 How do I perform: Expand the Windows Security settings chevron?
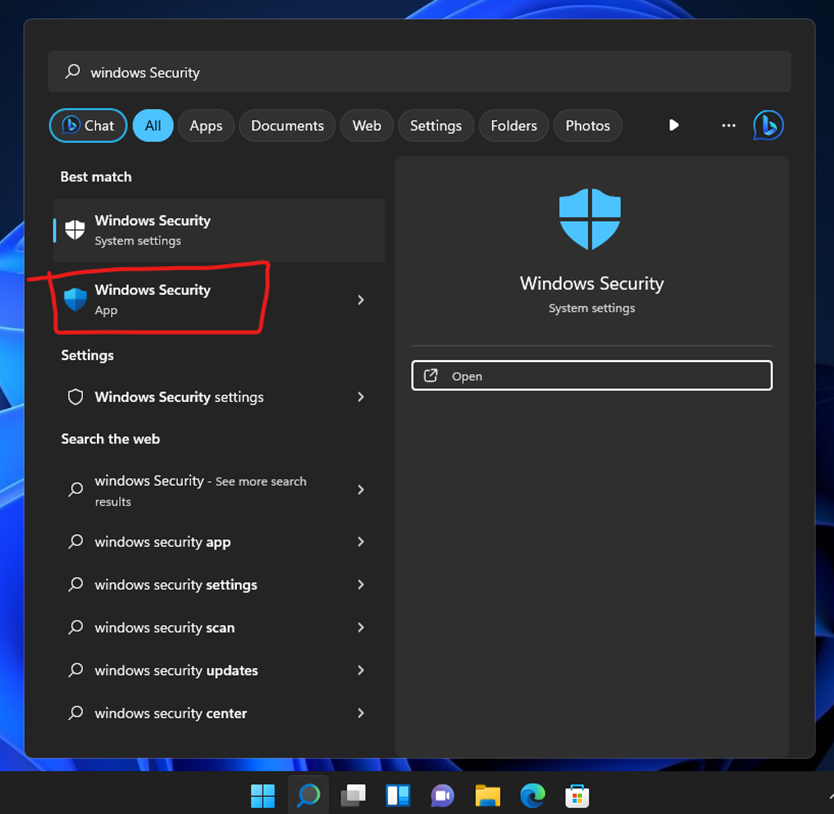(361, 397)
